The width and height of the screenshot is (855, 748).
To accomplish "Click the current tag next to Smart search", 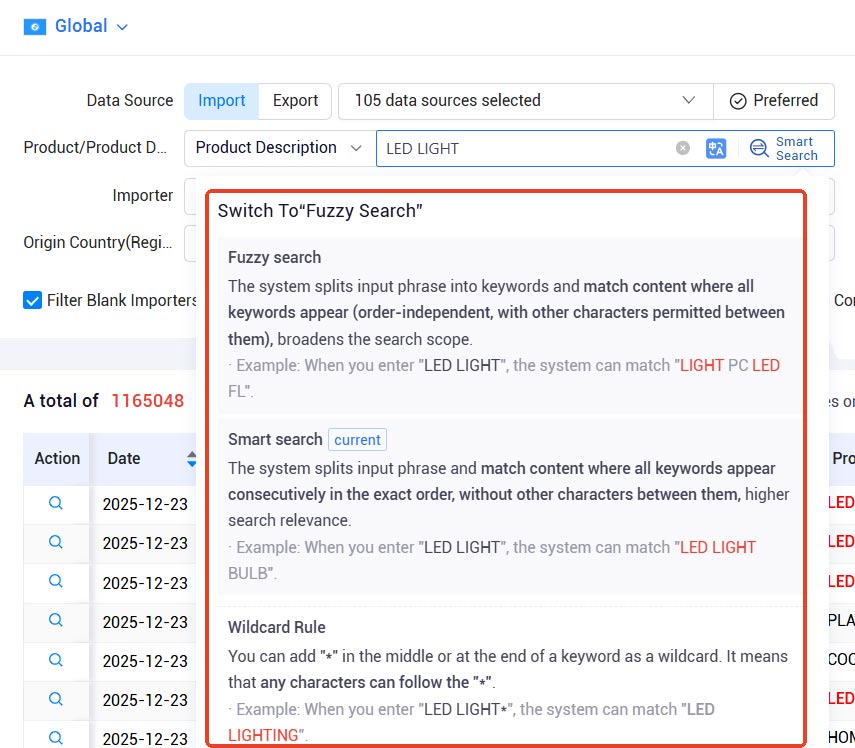I will pyautogui.click(x=357, y=439).
